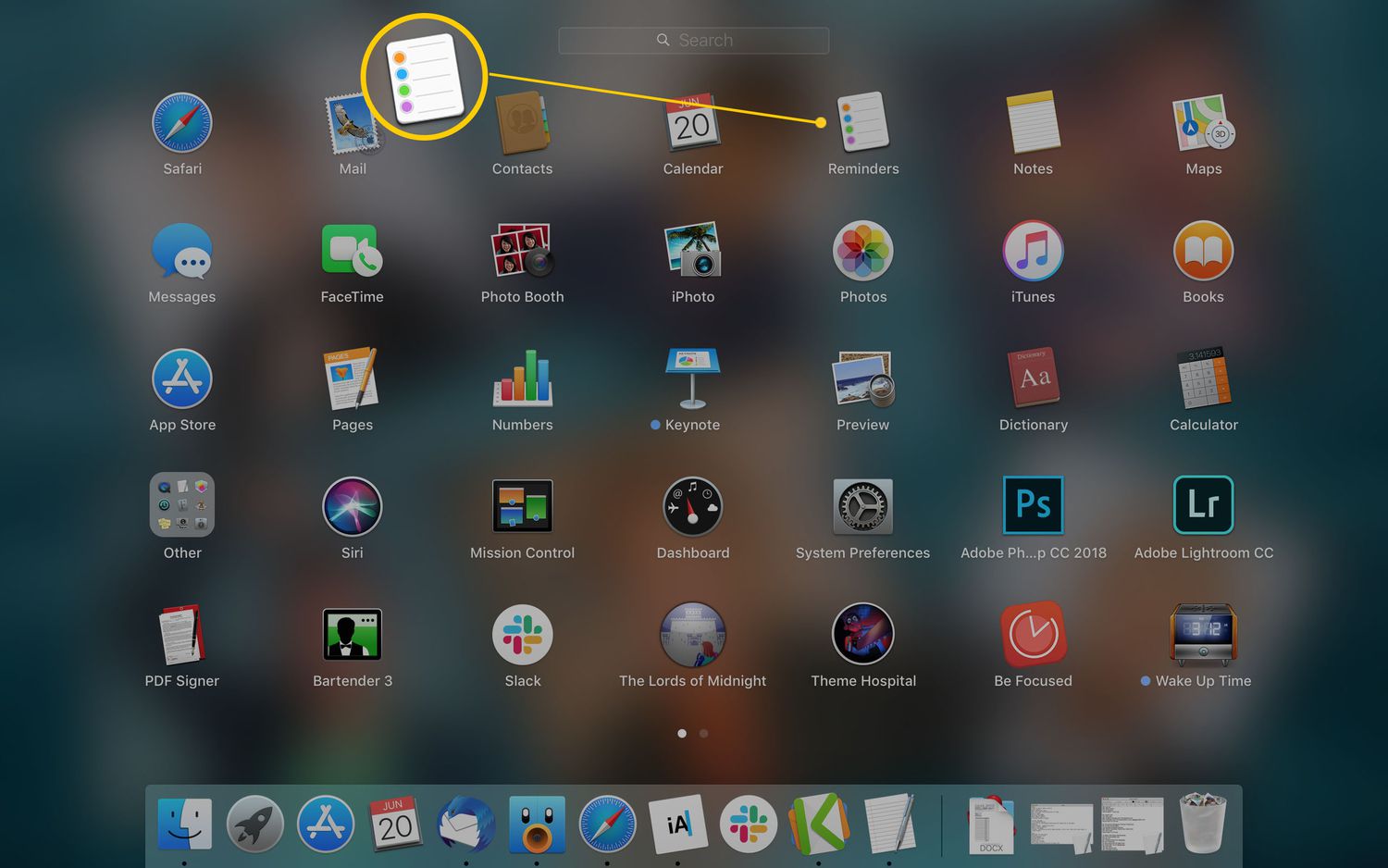Image resolution: width=1388 pixels, height=868 pixels.
Task: Open App Store in Launchpad grid
Action: [182, 378]
